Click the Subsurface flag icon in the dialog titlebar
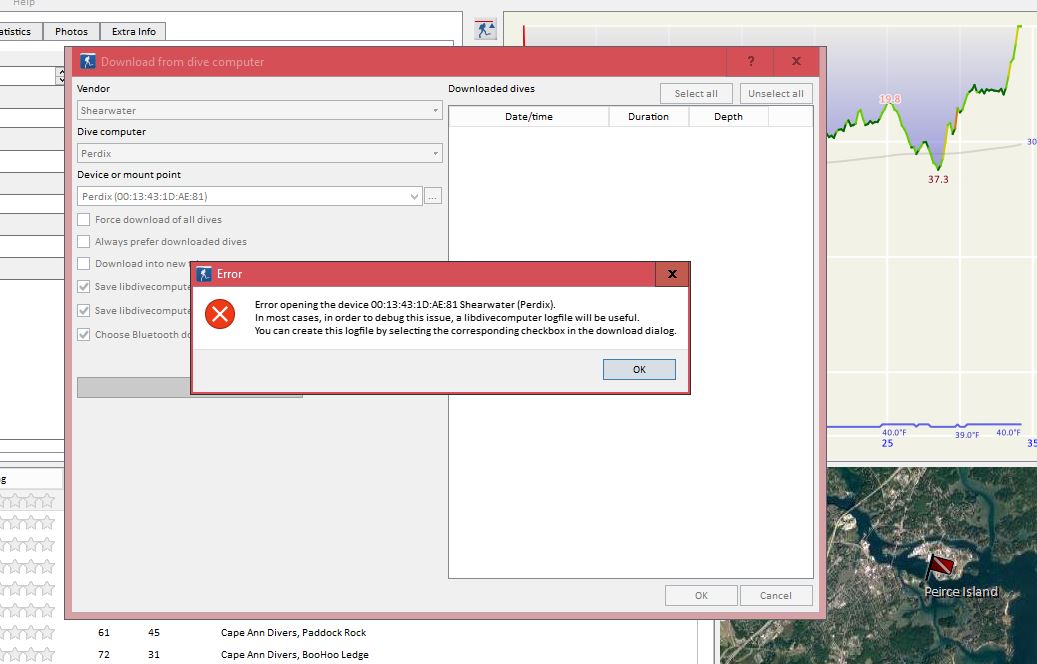 coord(89,61)
